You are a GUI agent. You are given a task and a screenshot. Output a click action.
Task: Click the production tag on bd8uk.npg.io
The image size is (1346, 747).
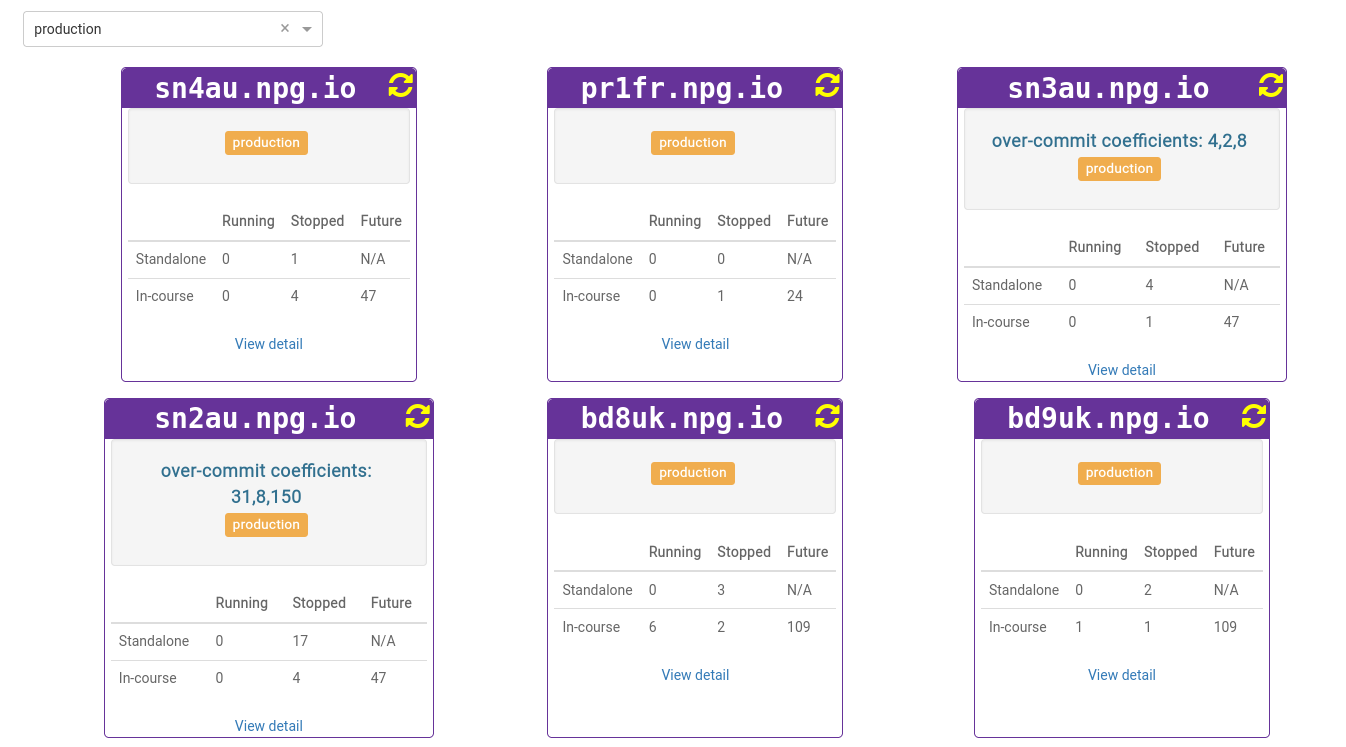[x=693, y=473]
